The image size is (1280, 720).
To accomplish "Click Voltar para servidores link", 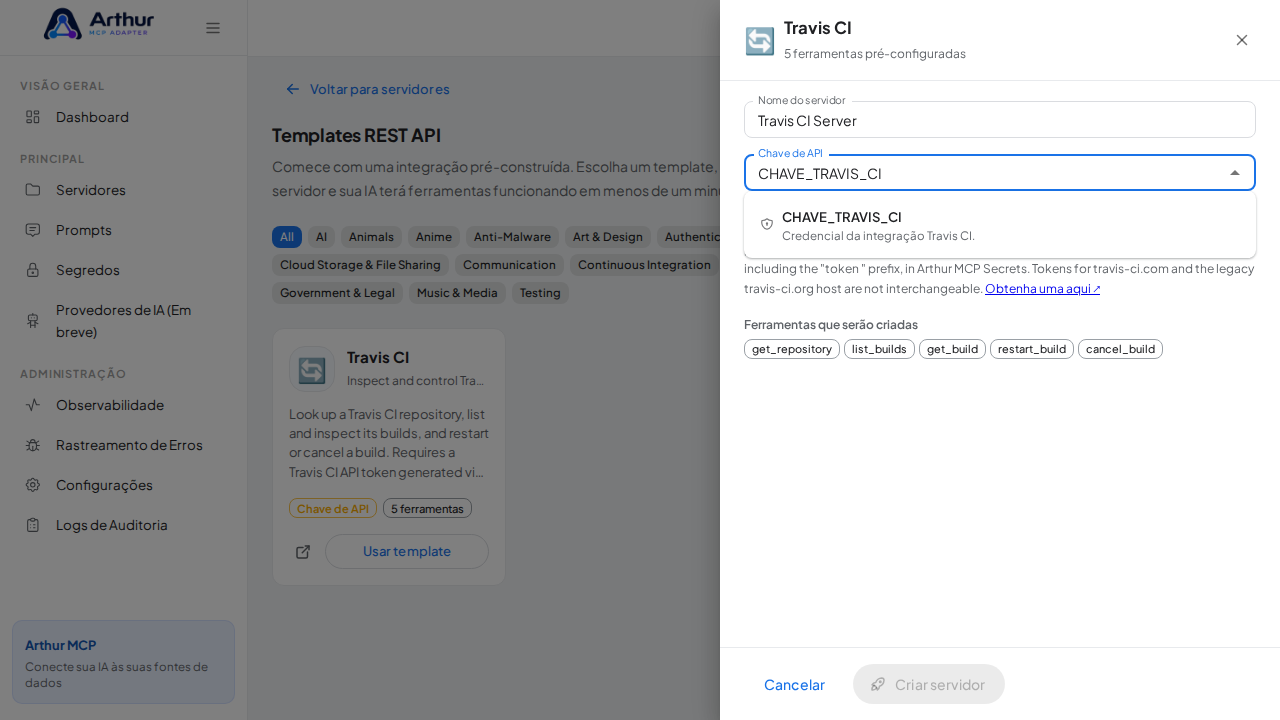I will coord(367,89).
